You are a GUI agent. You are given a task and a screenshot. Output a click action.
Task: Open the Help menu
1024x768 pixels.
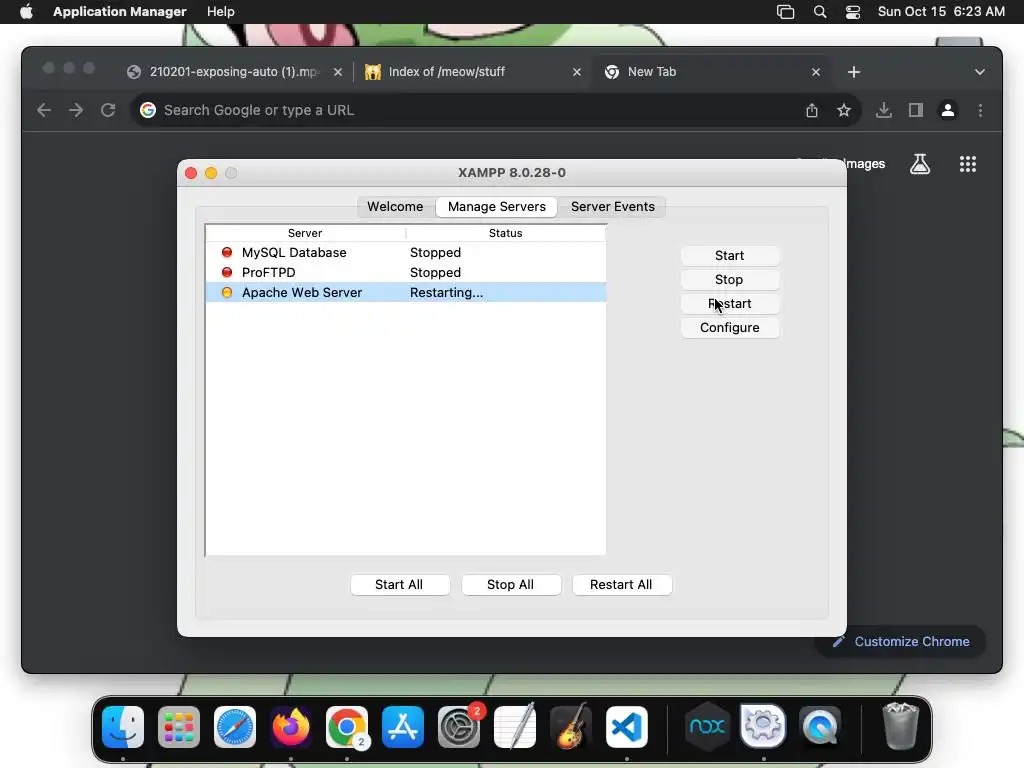coord(221,12)
